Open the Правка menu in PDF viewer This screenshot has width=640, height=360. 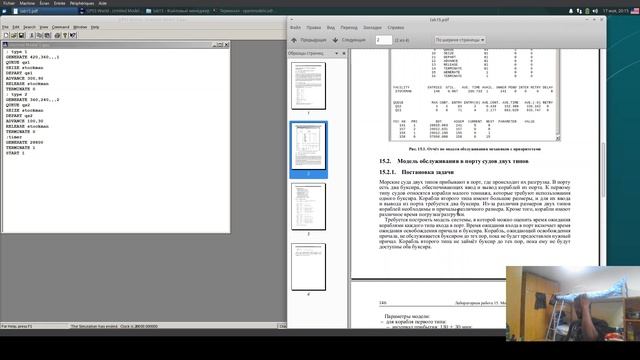313,27
